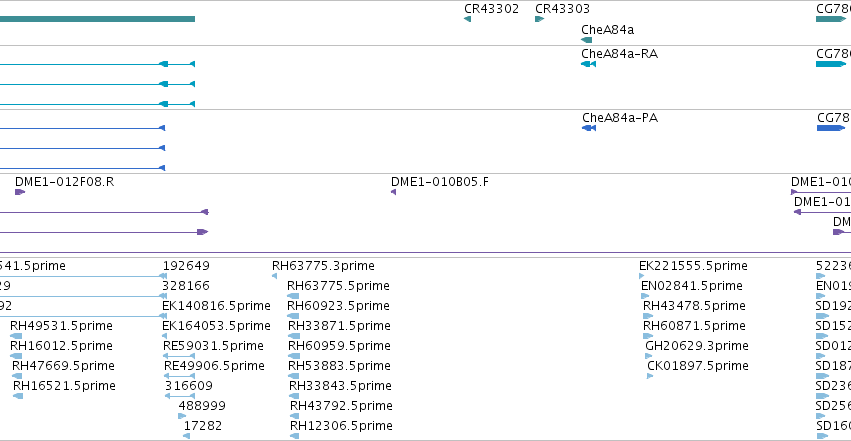Click the RH16012.5prime EST label
Viewport: 851px width, 441px height.
(x=61, y=346)
